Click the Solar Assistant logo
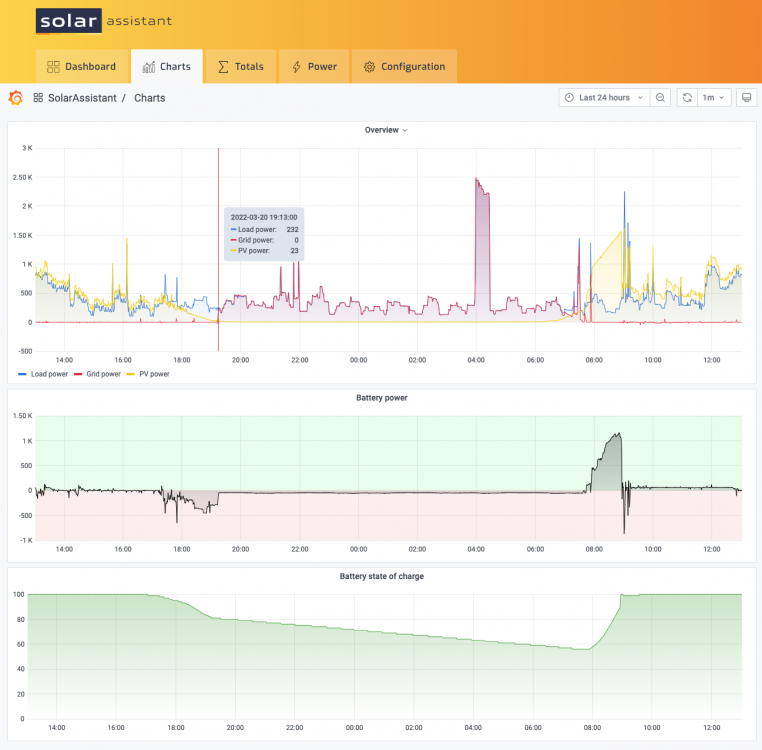 click(104, 21)
